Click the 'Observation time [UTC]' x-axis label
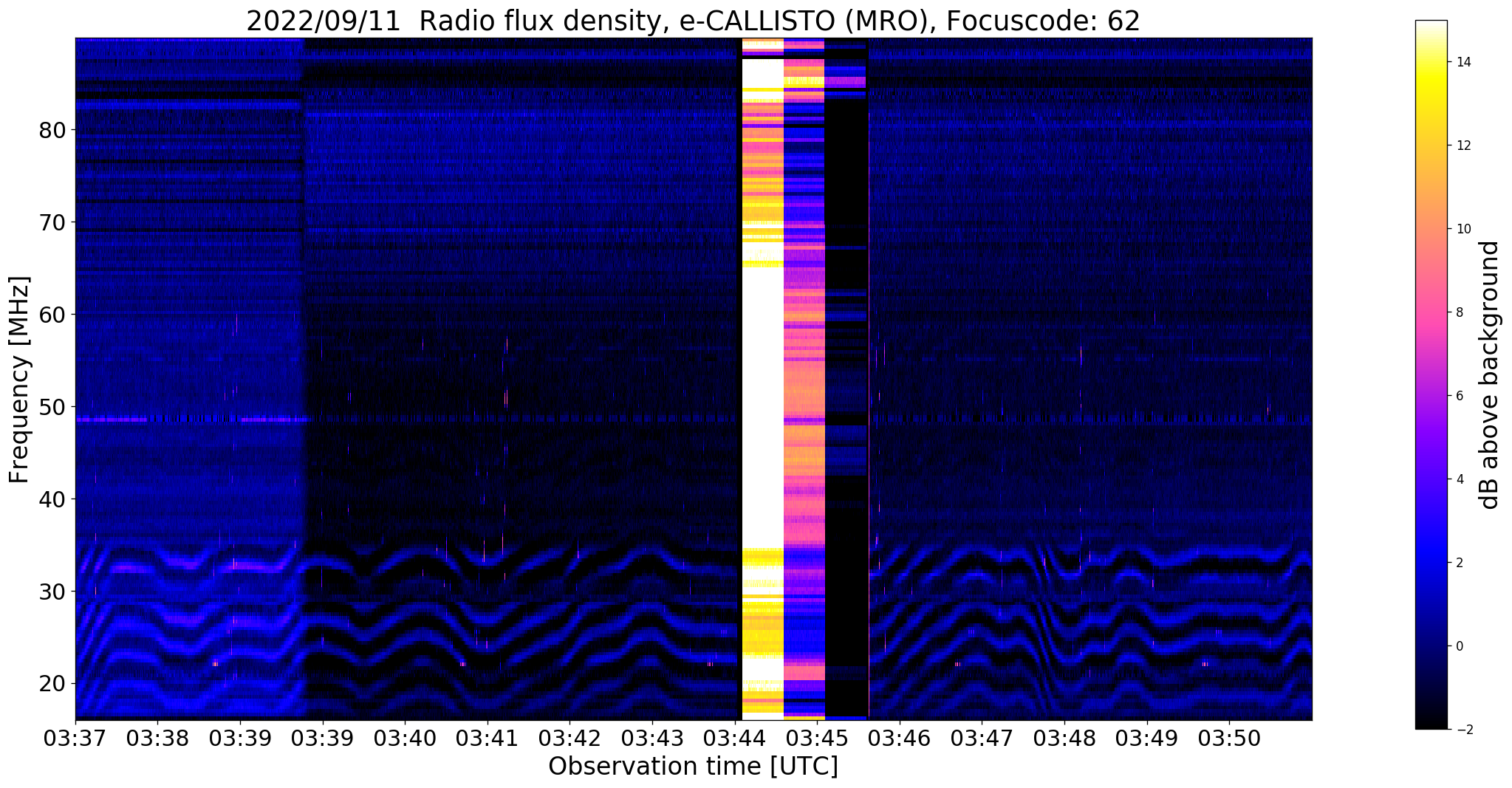 693,767
